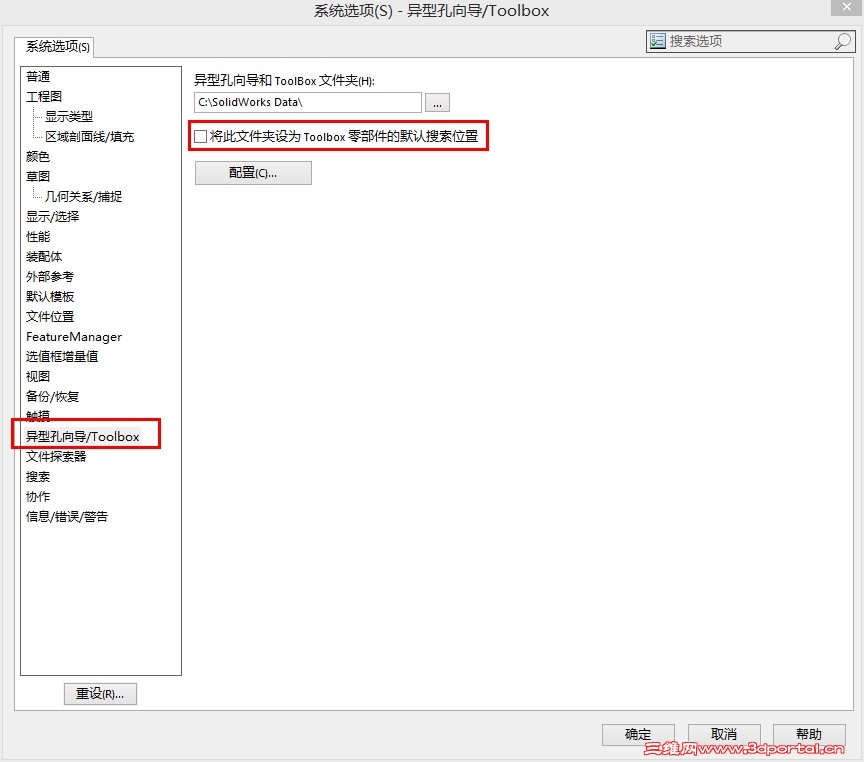Confirm settings with the 确定 button
This screenshot has height=762, width=864.
point(638,733)
